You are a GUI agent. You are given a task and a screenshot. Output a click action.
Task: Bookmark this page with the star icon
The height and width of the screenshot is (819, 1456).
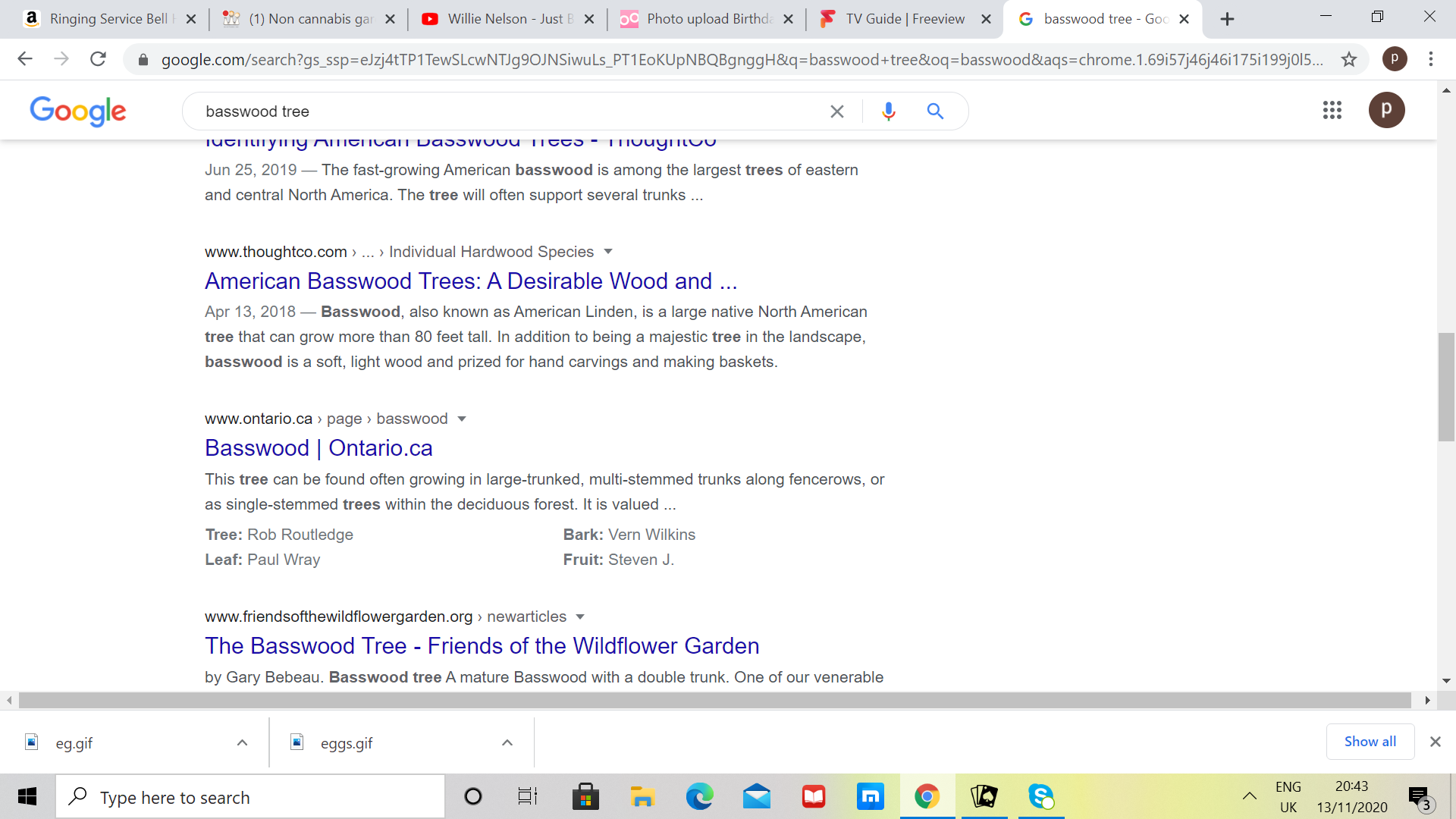(x=1348, y=59)
